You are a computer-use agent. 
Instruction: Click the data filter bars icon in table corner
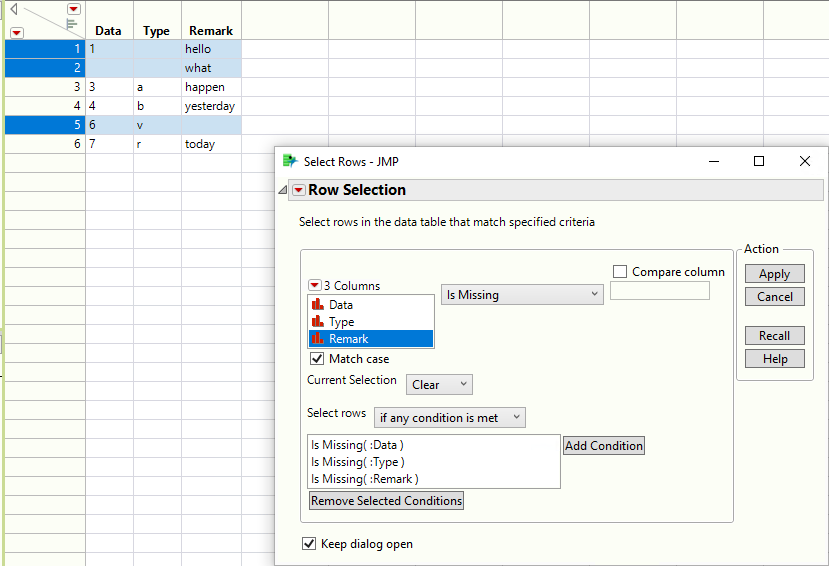(x=72, y=23)
